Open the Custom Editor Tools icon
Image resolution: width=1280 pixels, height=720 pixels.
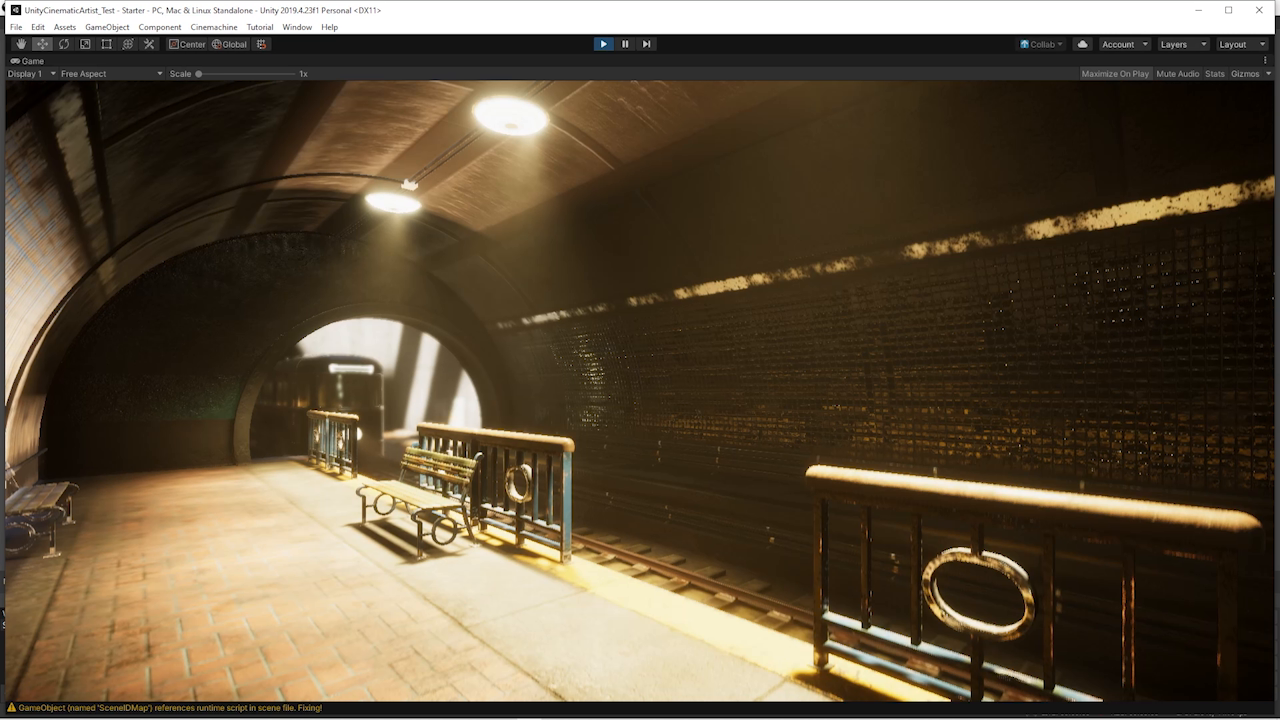(149, 44)
